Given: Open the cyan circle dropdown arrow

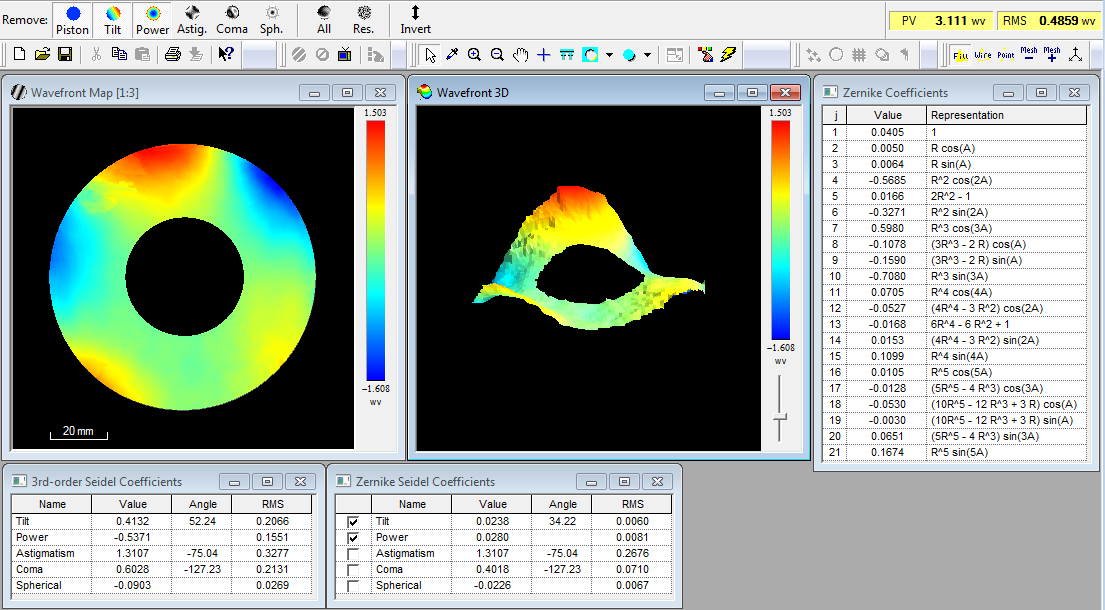Looking at the screenshot, I should (647, 54).
